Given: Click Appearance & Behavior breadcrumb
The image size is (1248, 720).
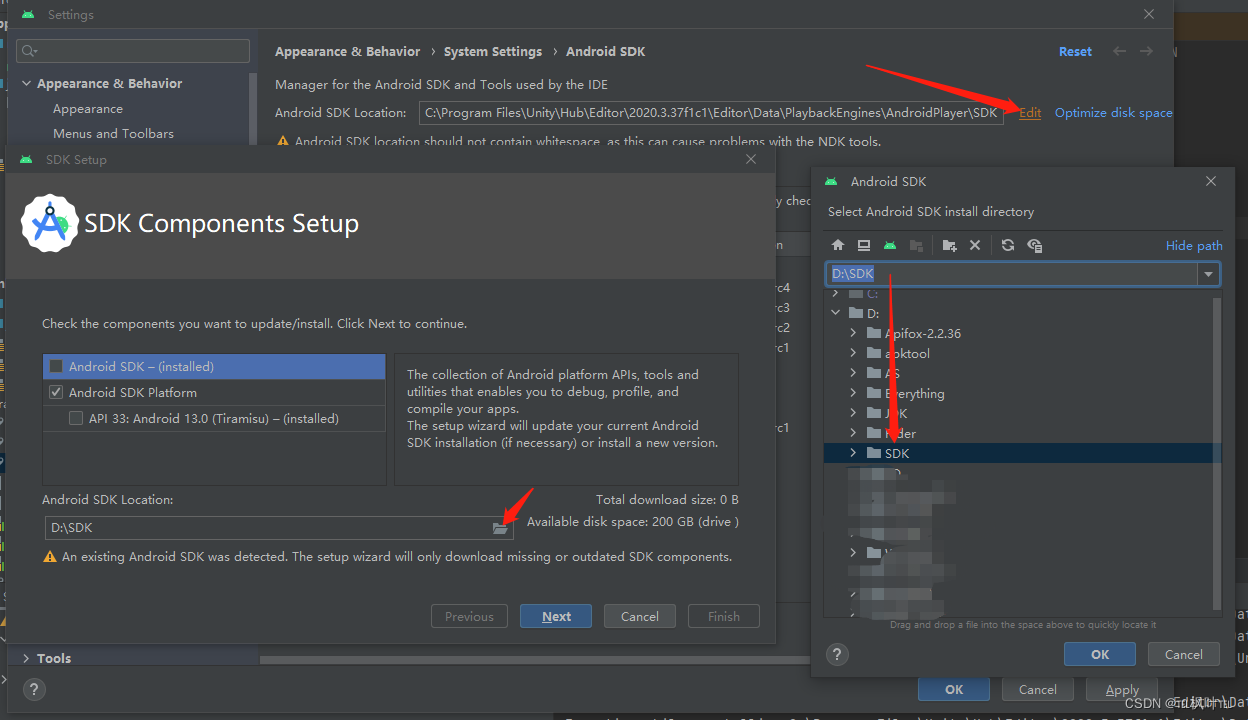Looking at the screenshot, I should pos(348,51).
